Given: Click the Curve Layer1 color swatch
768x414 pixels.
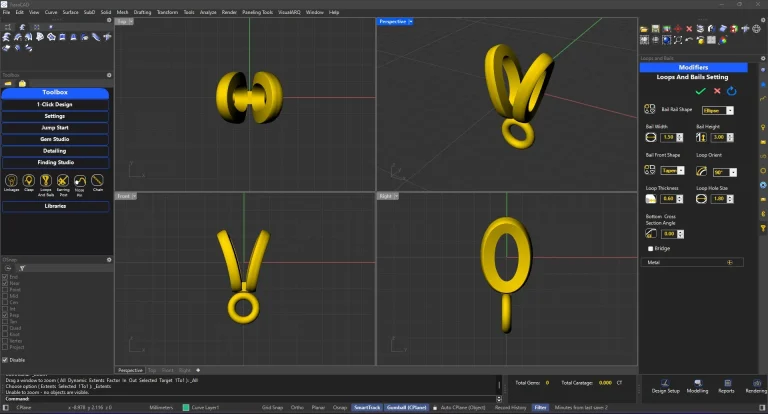Looking at the screenshot, I should 186,408.
